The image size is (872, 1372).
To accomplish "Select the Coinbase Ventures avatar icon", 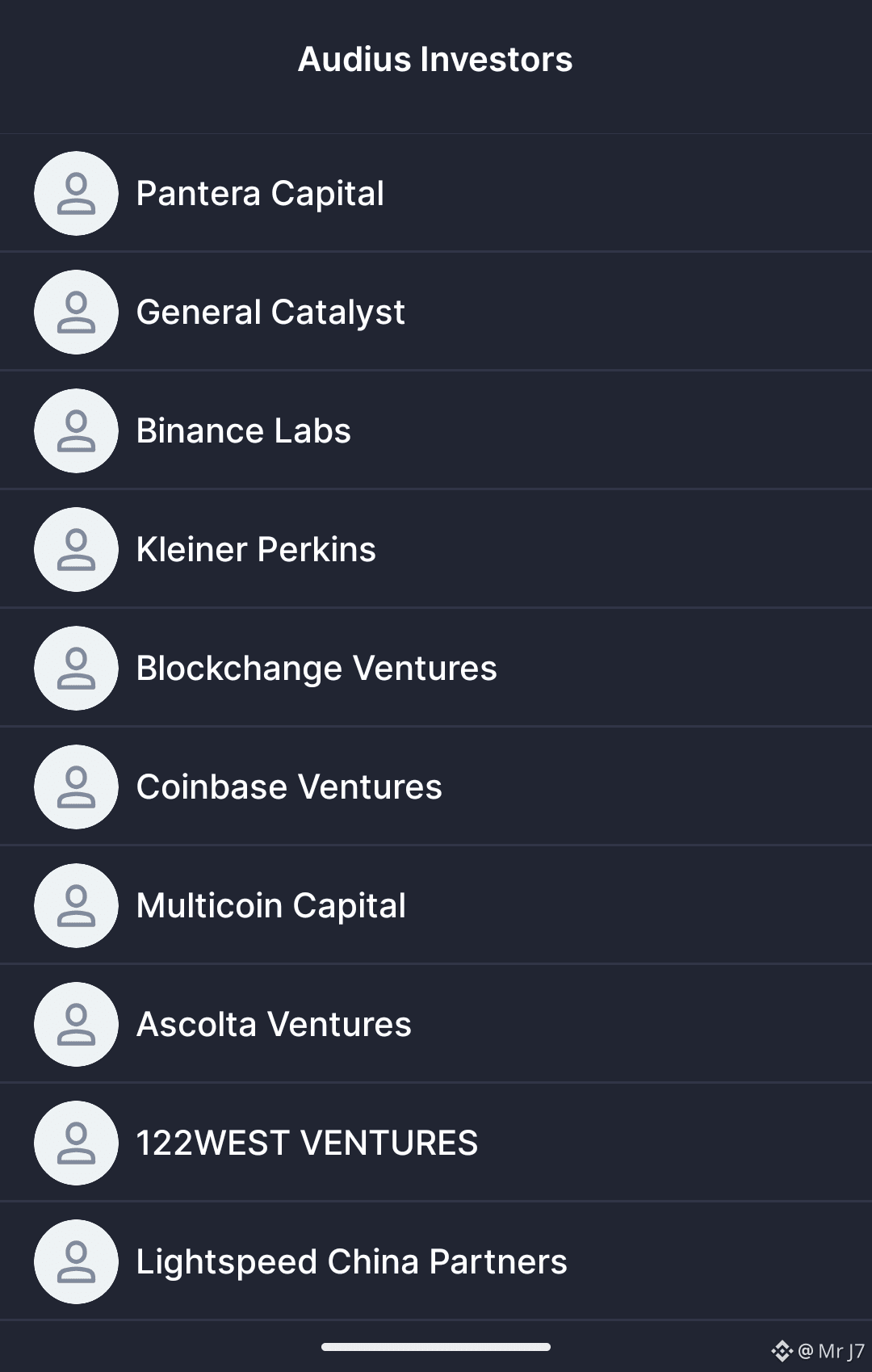I will point(77,787).
